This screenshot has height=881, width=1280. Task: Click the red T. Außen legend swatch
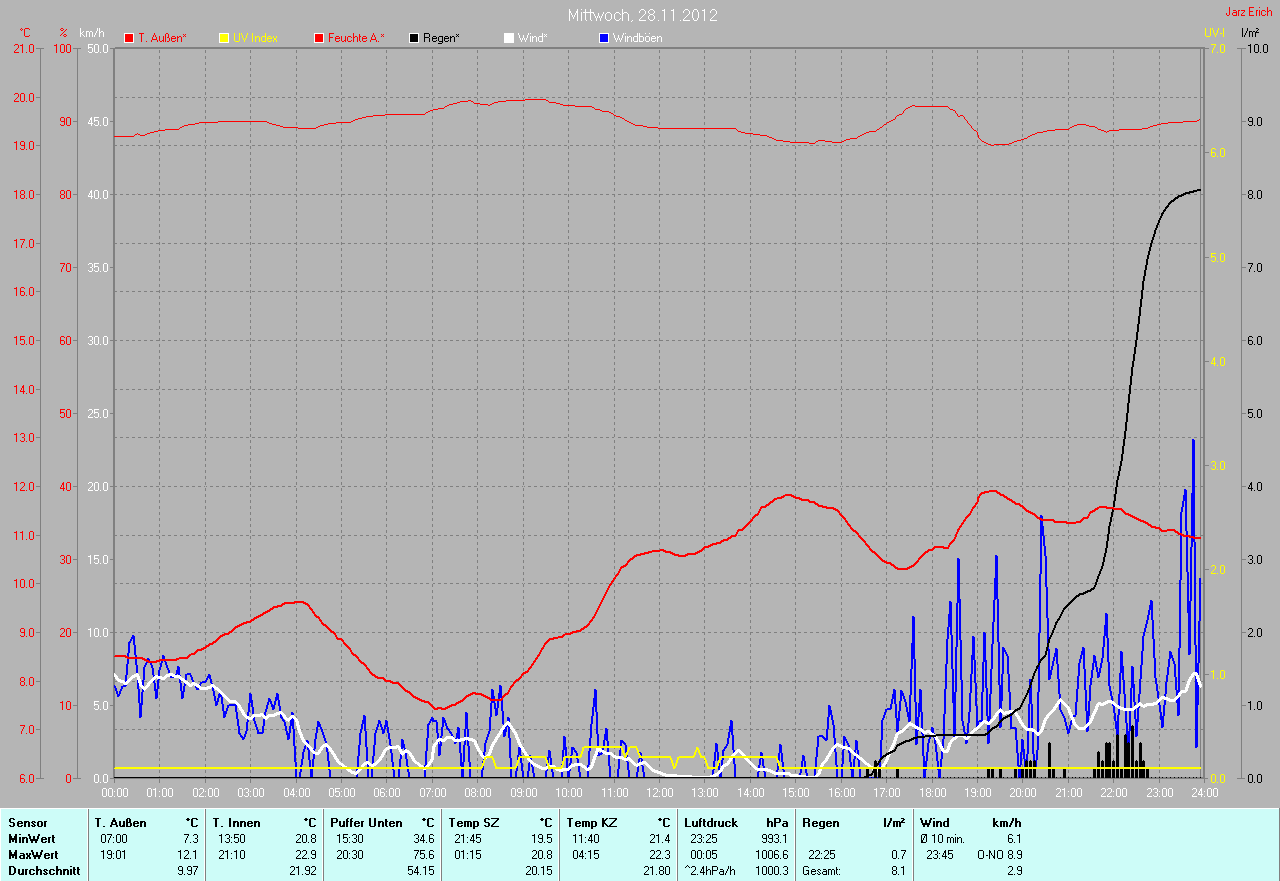(129, 38)
